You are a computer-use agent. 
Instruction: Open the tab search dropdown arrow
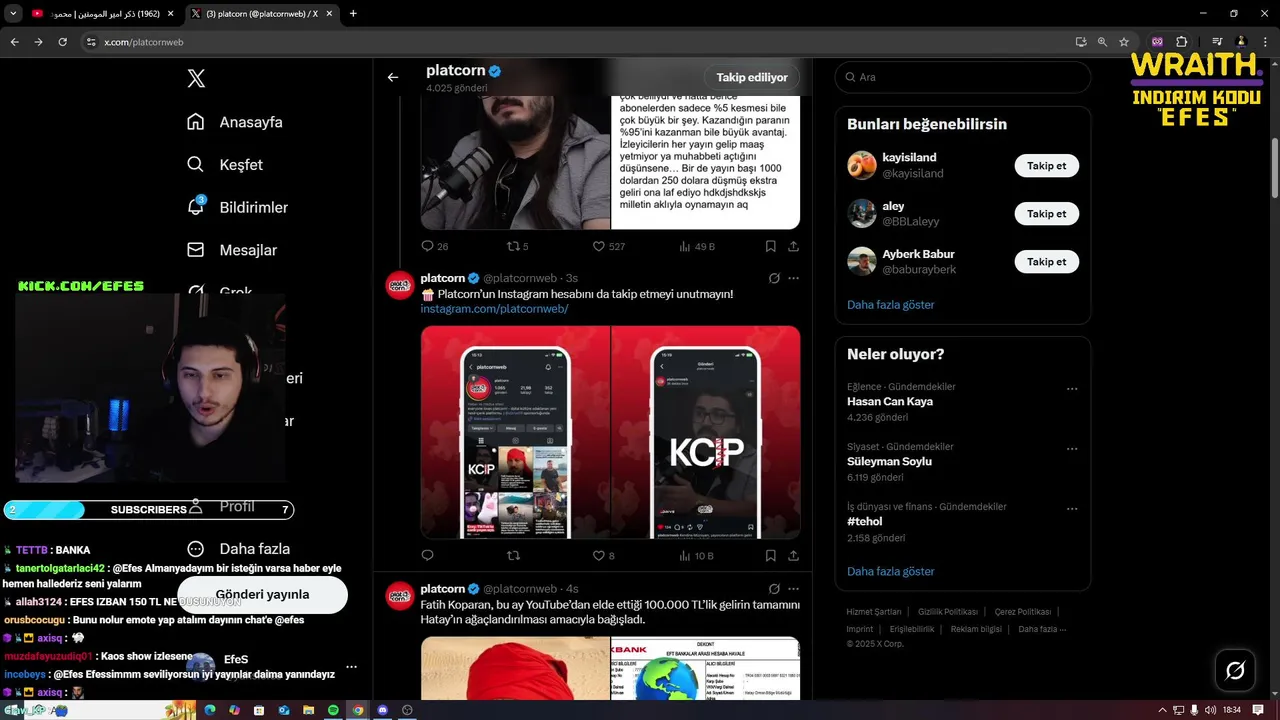(13, 14)
